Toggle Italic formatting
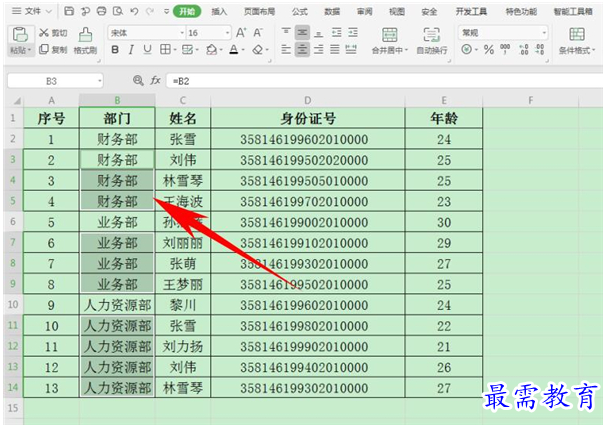This screenshot has width=606, height=428. click(131, 49)
